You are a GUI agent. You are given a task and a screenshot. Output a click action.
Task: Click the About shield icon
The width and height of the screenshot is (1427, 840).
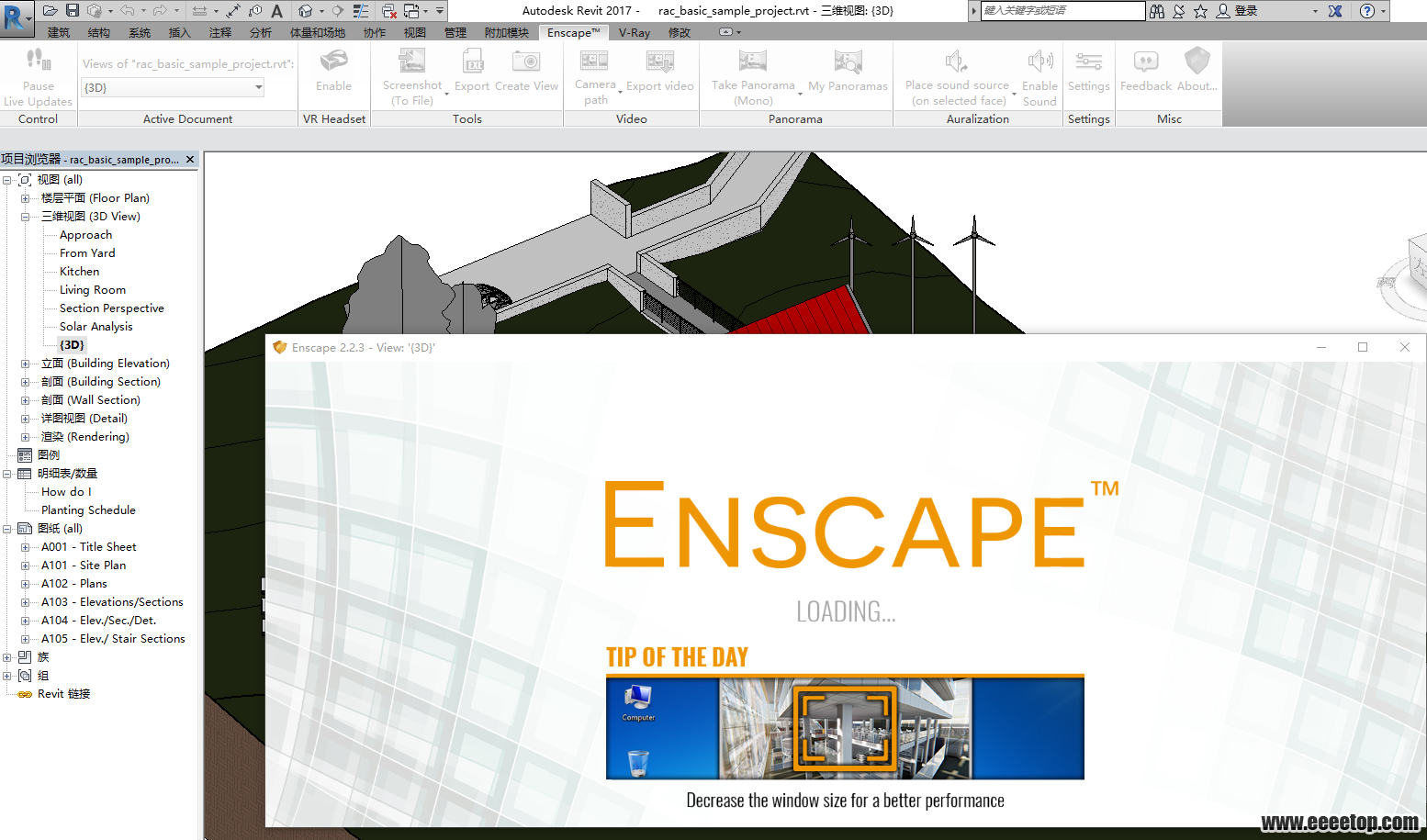click(x=1197, y=62)
